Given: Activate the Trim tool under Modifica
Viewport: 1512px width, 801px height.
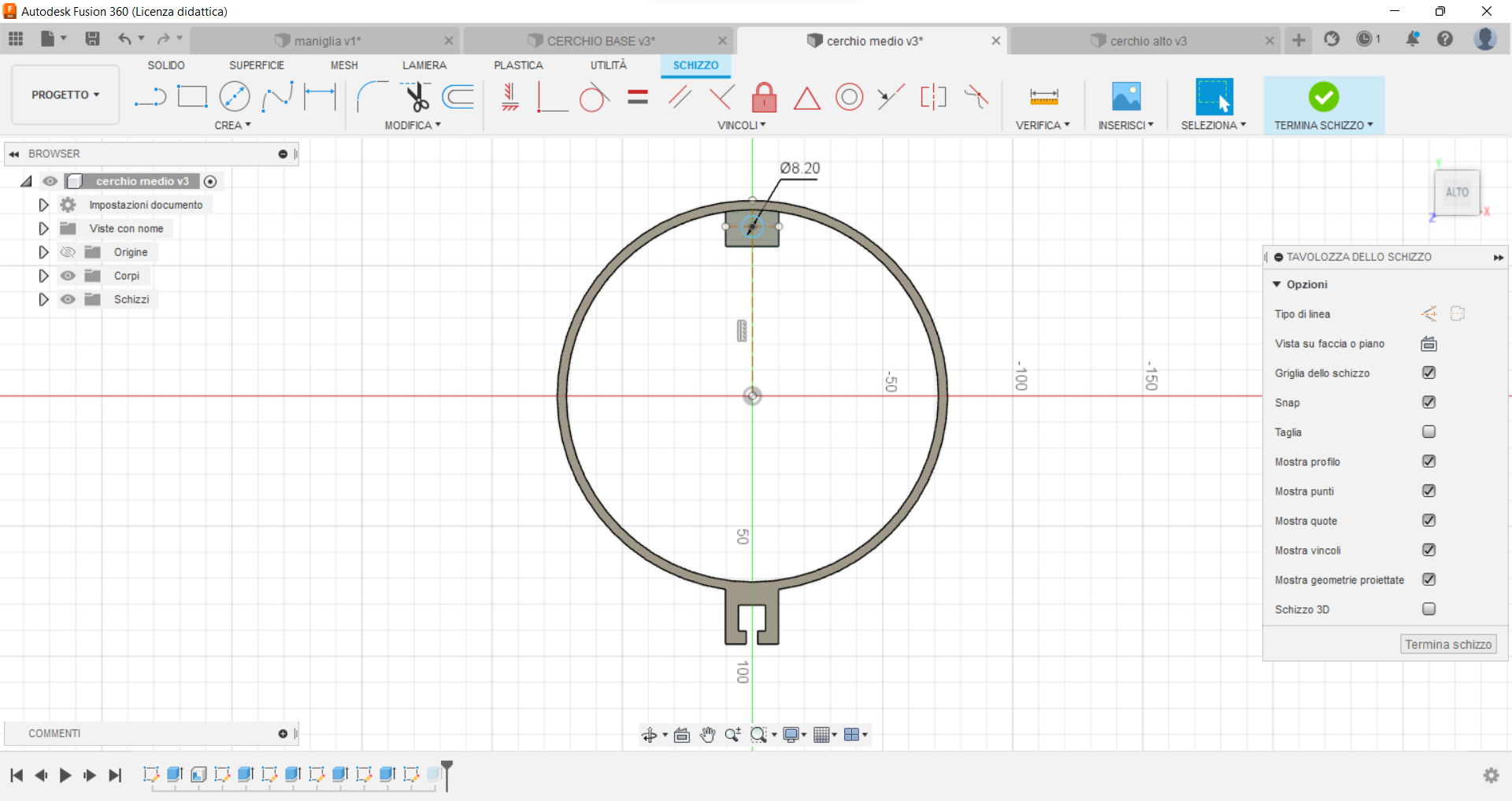Looking at the screenshot, I should (x=417, y=98).
